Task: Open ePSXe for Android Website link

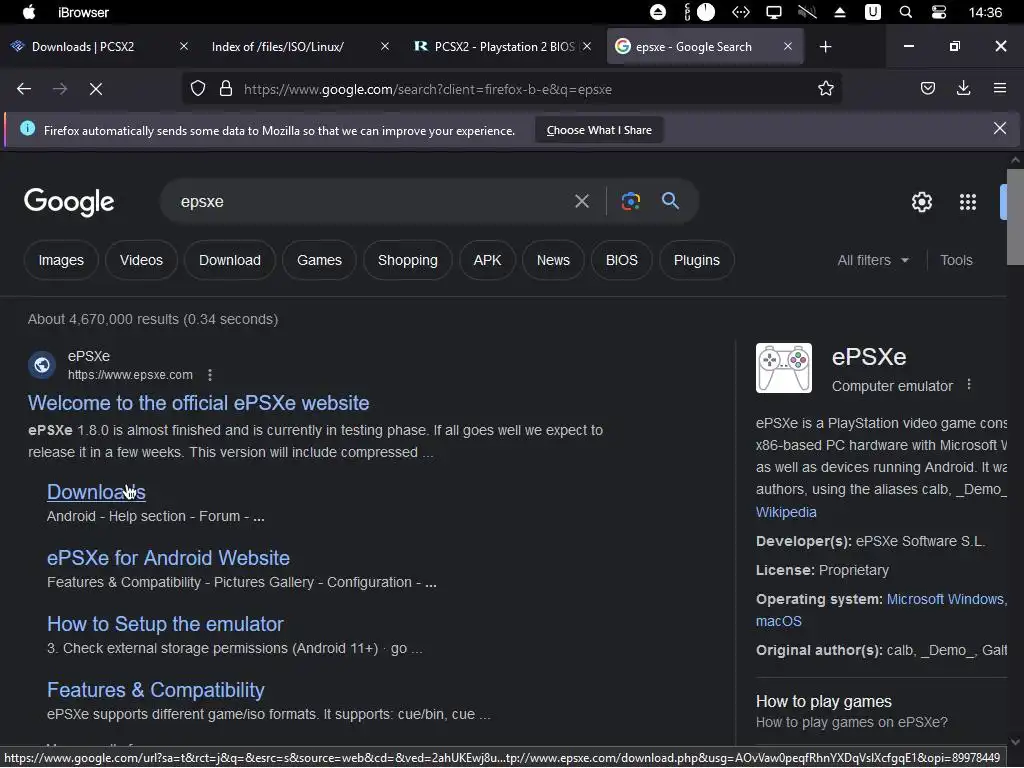Action: [x=168, y=558]
